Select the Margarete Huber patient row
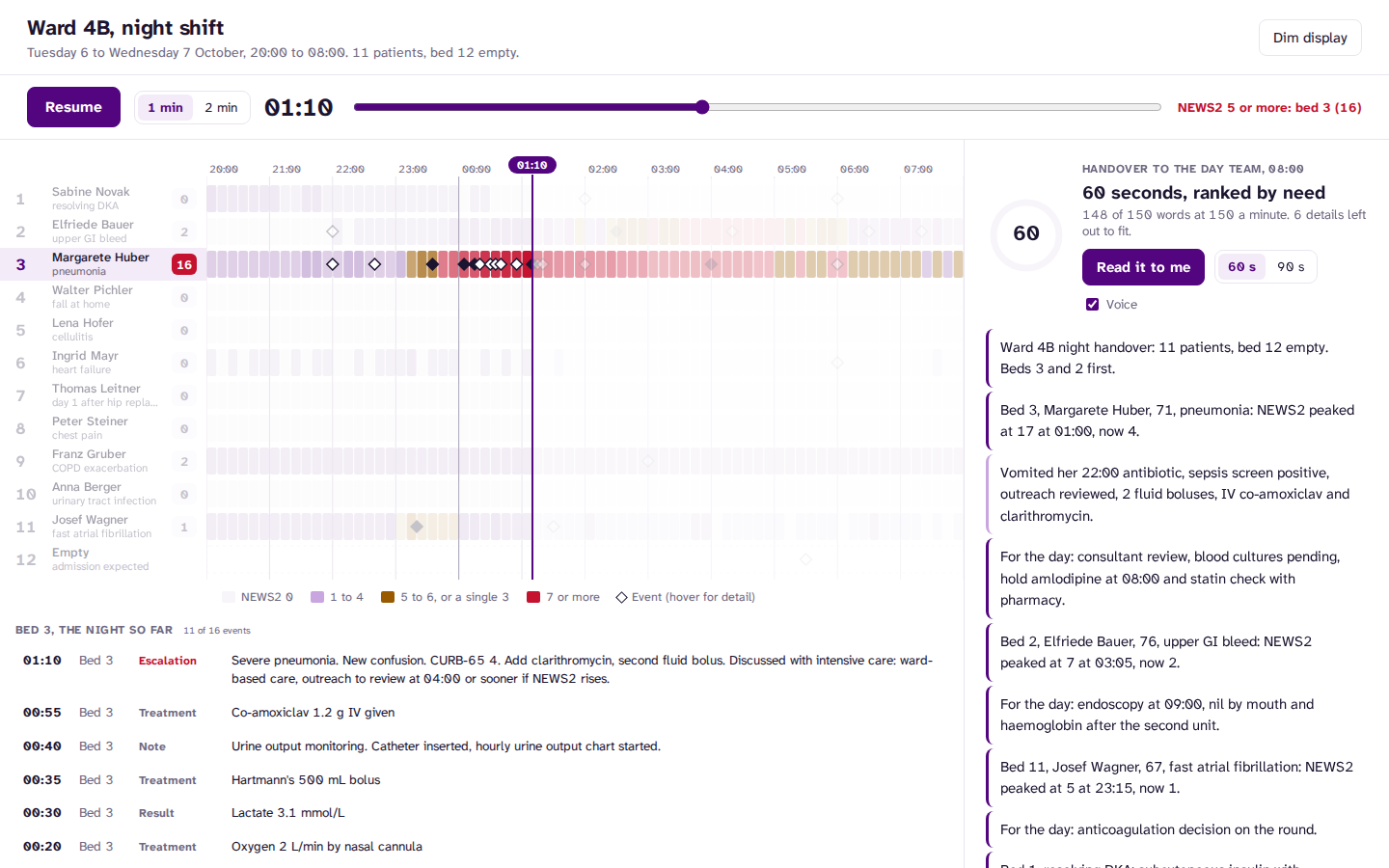The width and height of the screenshot is (1389, 868). (x=103, y=264)
